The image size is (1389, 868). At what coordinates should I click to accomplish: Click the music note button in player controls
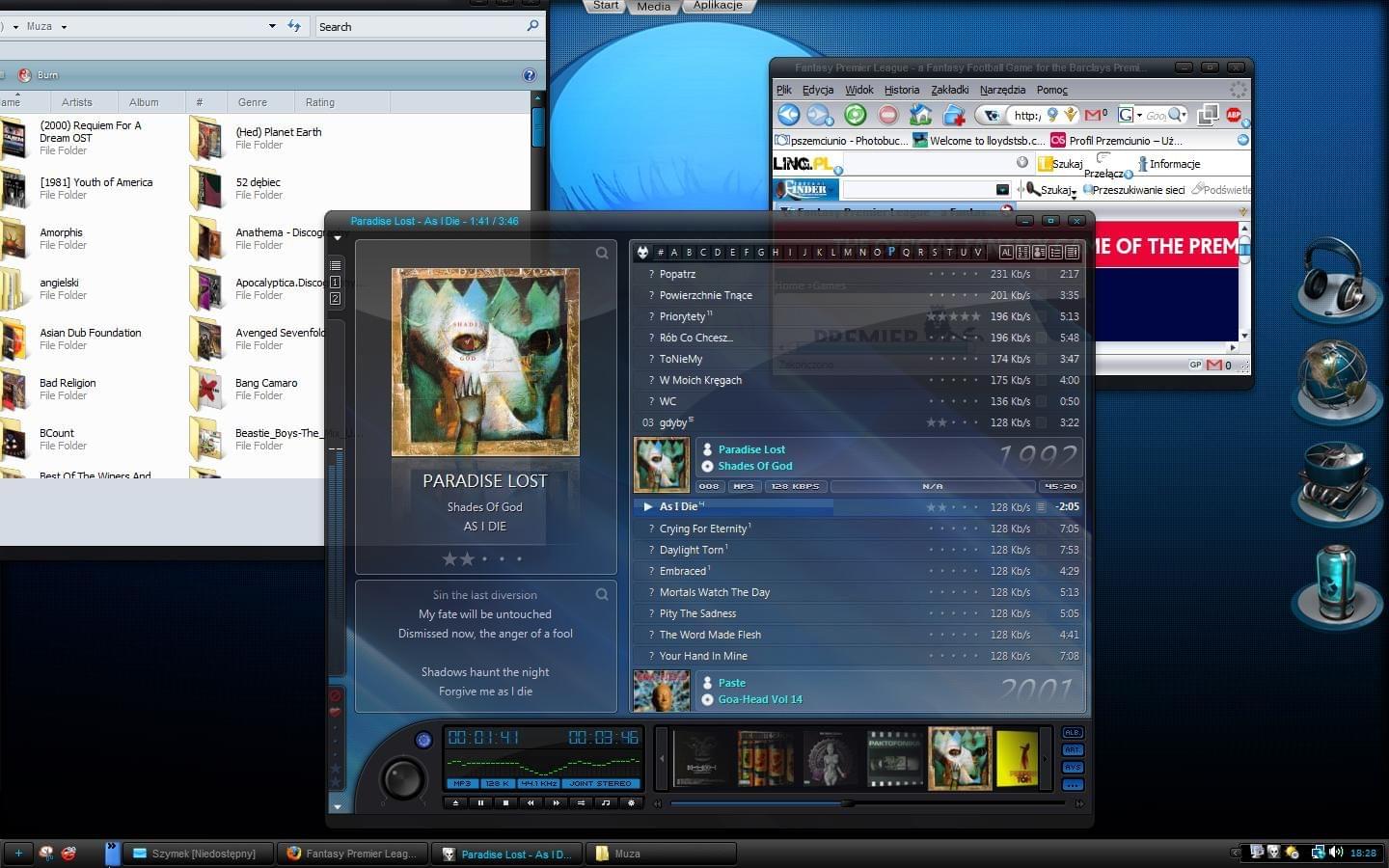tap(606, 802)
